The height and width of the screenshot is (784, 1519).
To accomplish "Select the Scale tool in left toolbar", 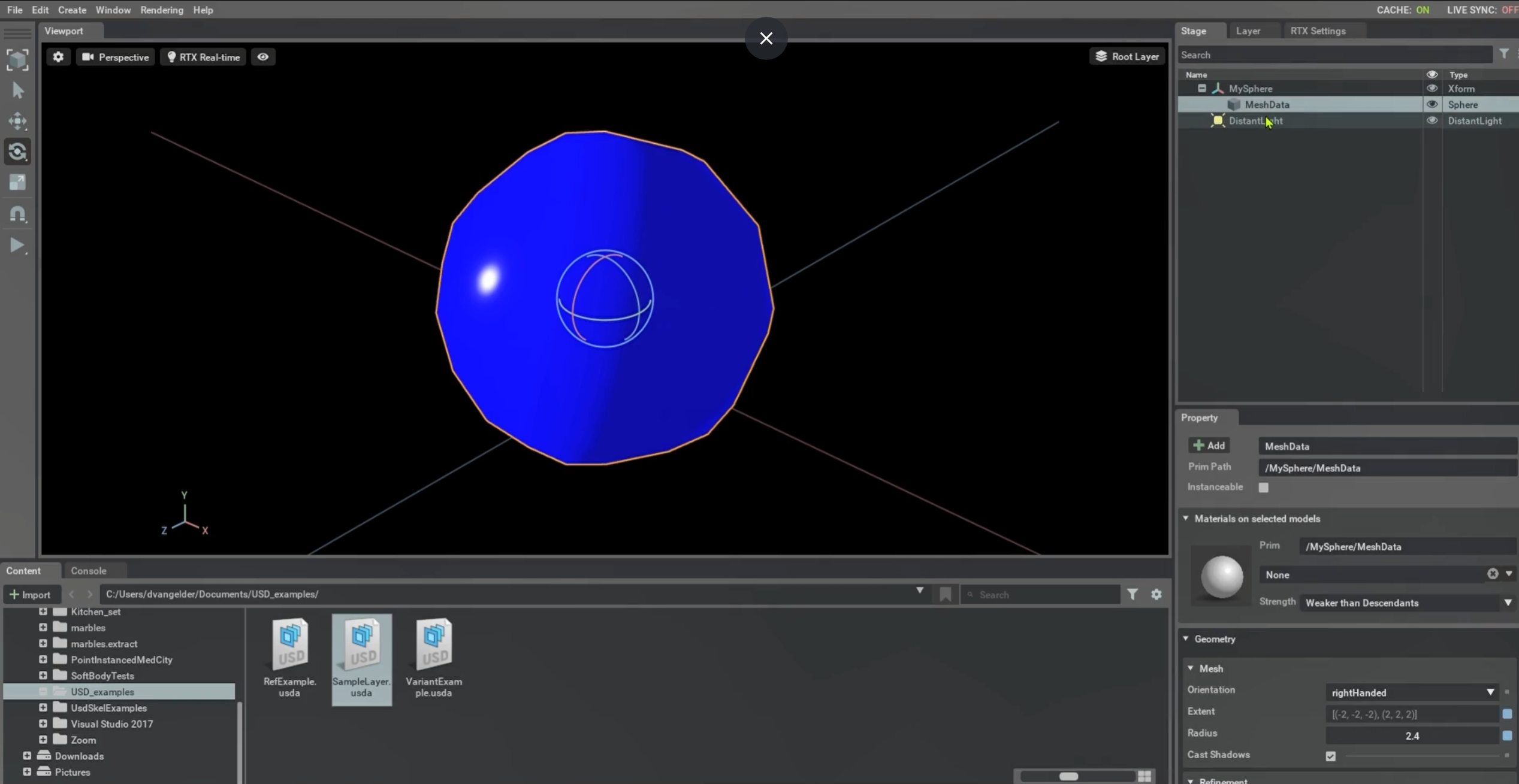I will pyautogui.click(x=17, y=183).
